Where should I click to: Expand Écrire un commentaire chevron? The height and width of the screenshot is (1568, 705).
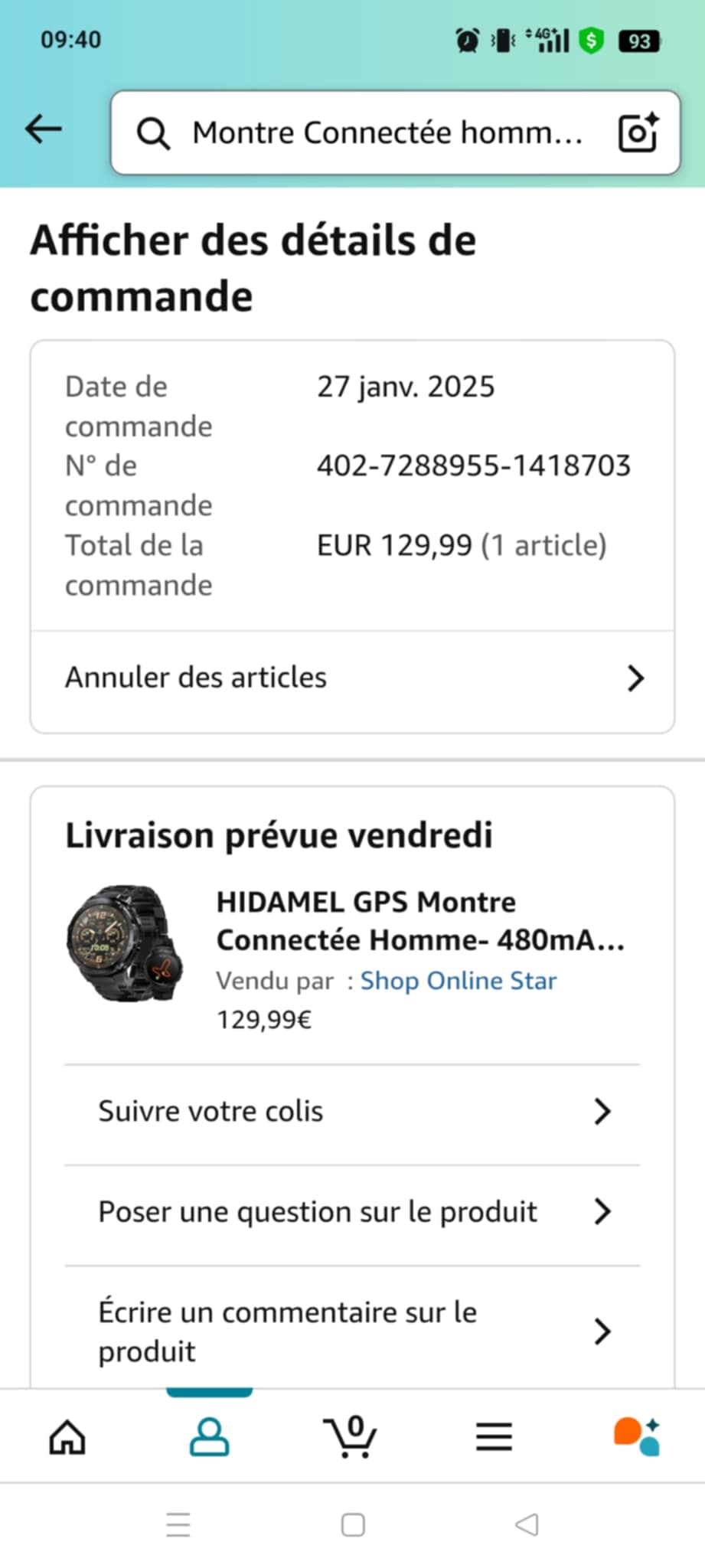point(602,1331)
